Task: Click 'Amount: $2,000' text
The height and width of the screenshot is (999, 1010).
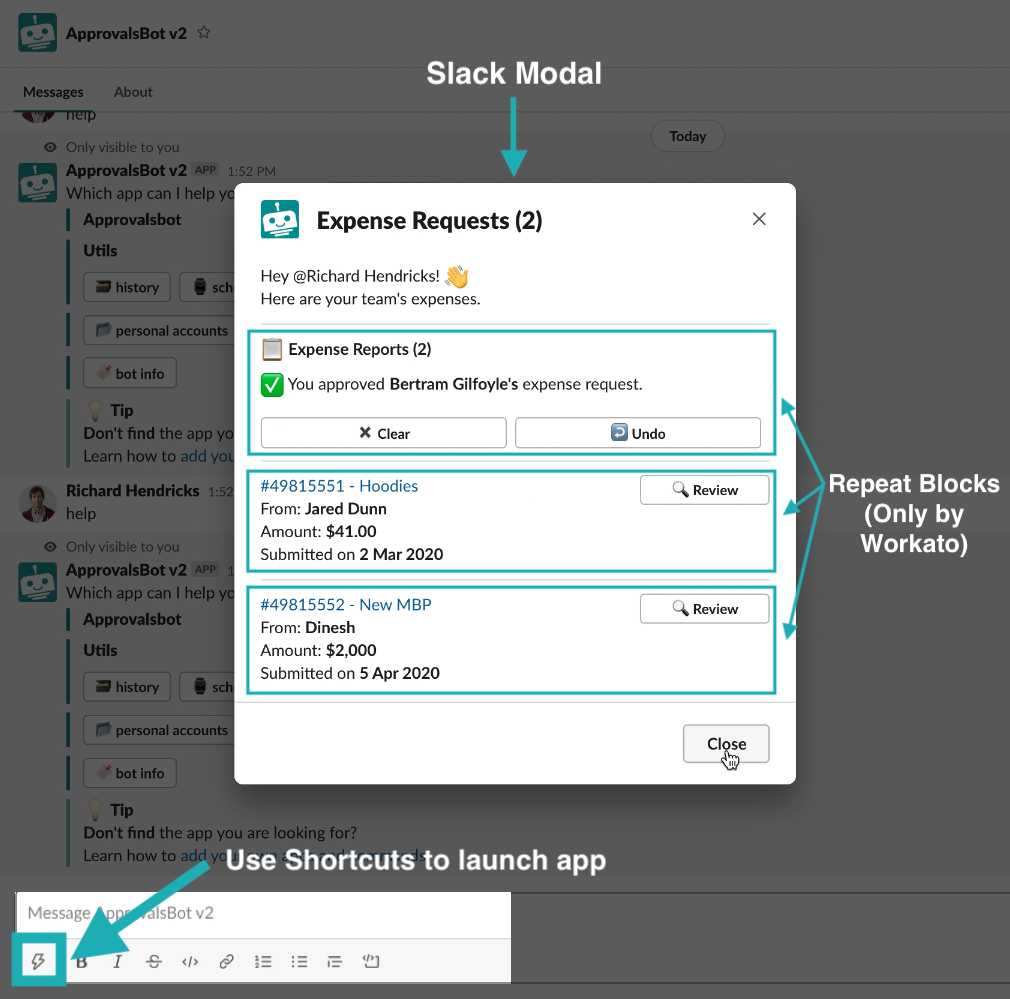Action: click(x=318, y=650)
